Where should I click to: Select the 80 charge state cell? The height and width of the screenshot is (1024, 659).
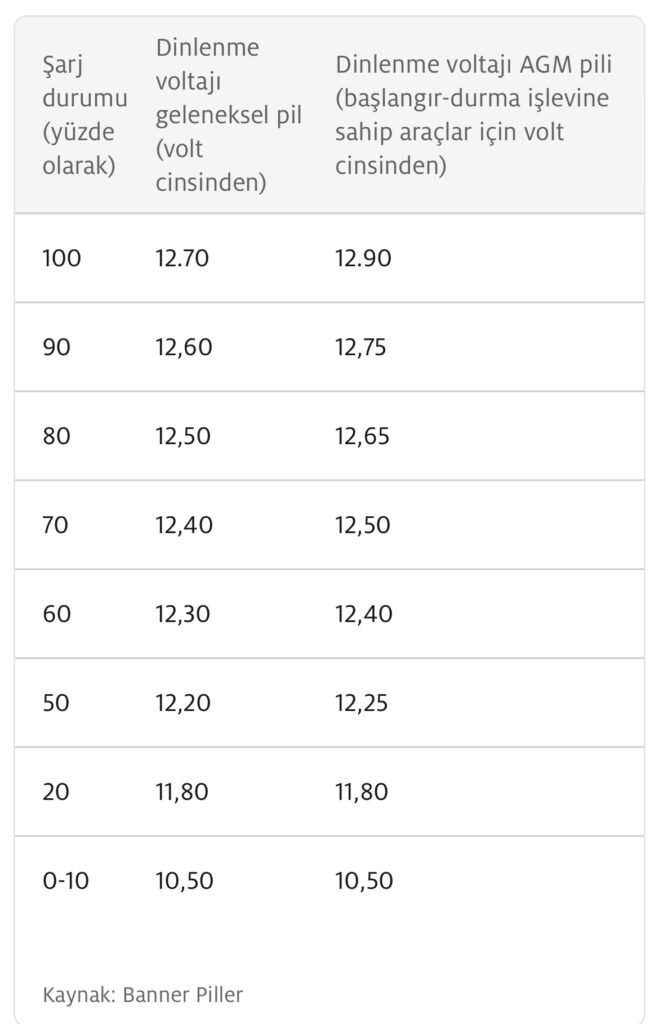click(56, 436)
